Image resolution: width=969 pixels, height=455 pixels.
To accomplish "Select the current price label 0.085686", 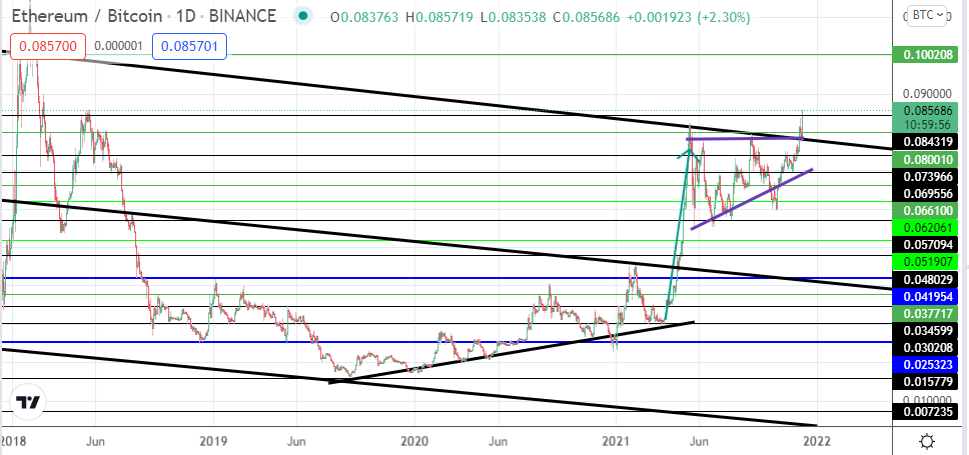I will (x=929, y=112).
